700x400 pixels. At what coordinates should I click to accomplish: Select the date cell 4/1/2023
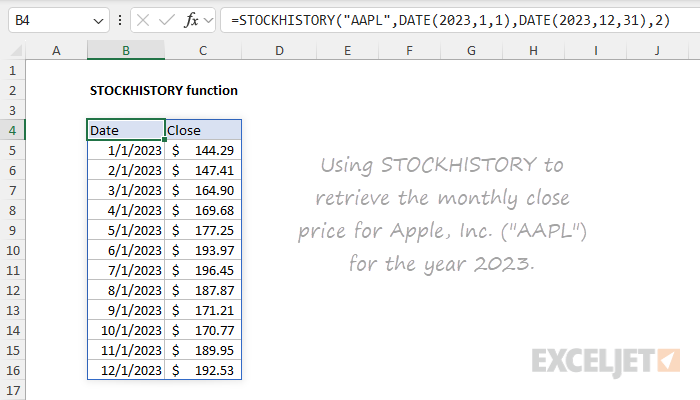[126, 210]
